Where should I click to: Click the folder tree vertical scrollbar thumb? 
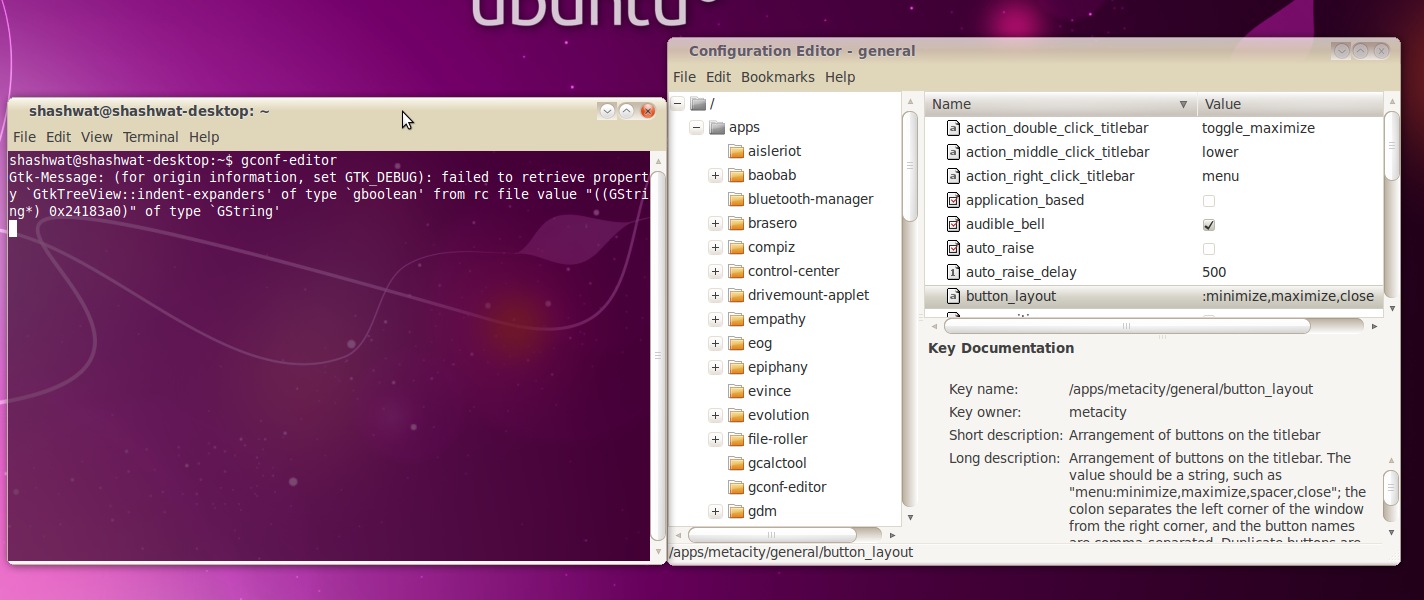[909, 165]
